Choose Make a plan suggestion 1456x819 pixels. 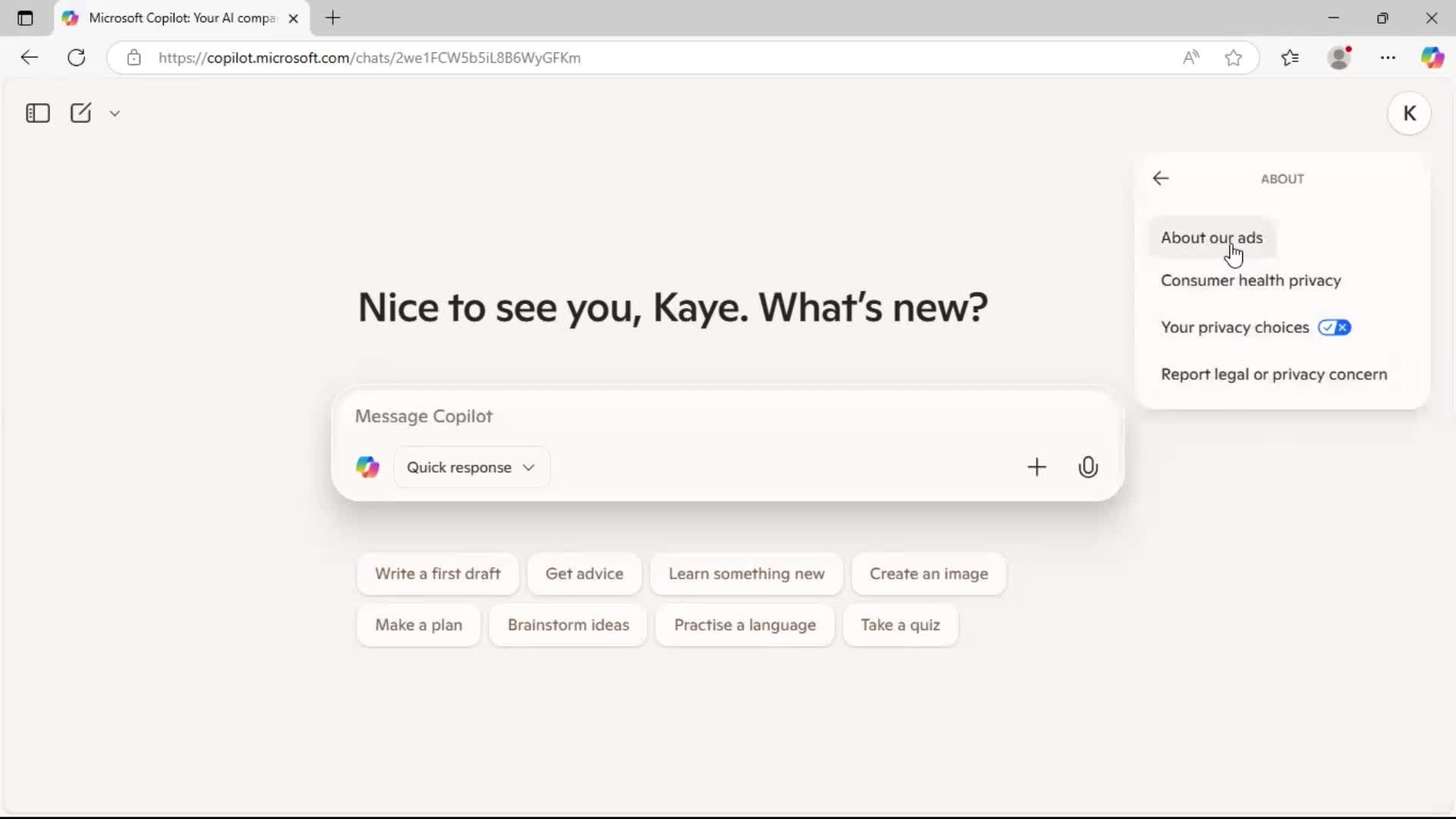point(419,626)
